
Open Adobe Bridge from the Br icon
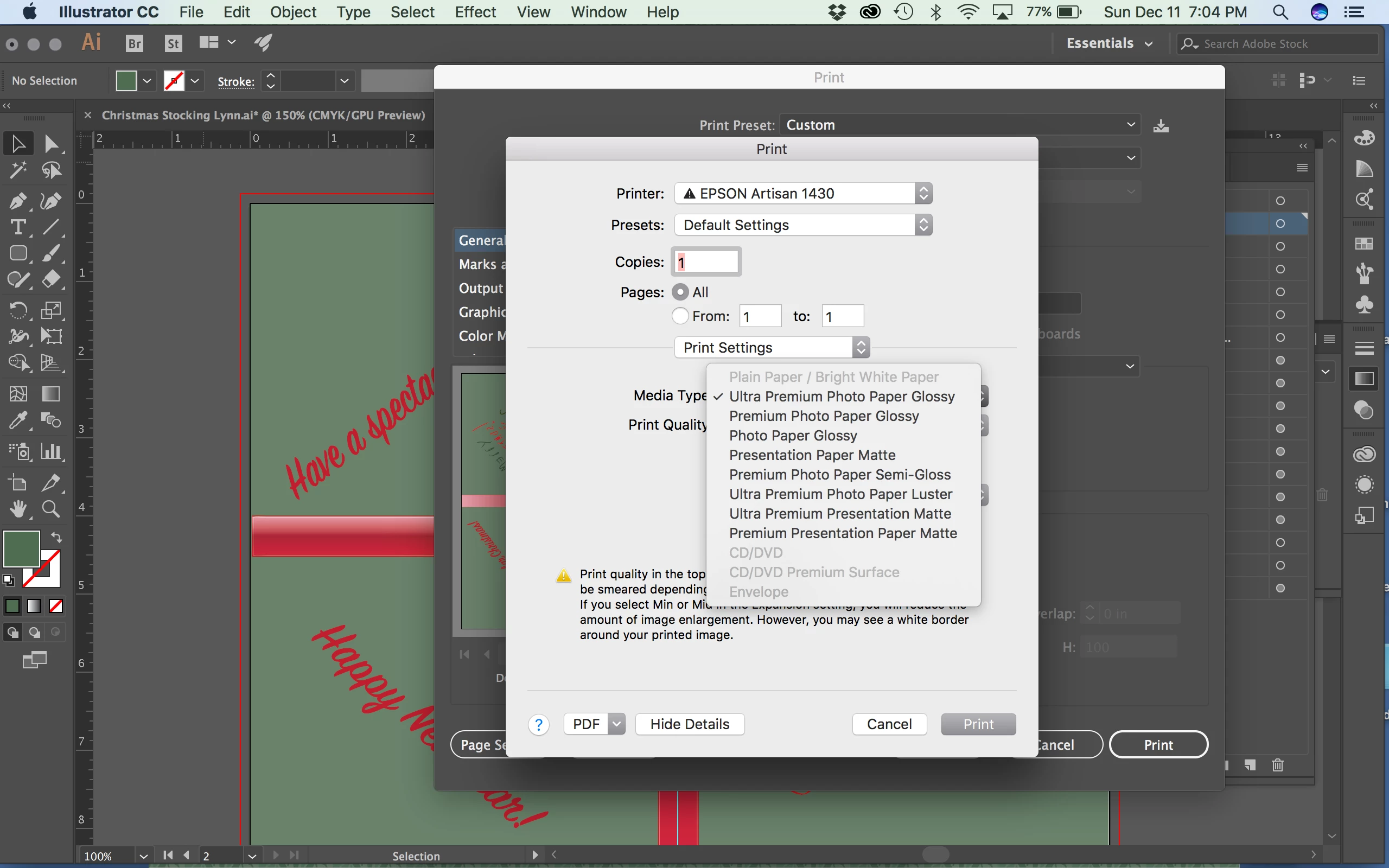(133, 43)
